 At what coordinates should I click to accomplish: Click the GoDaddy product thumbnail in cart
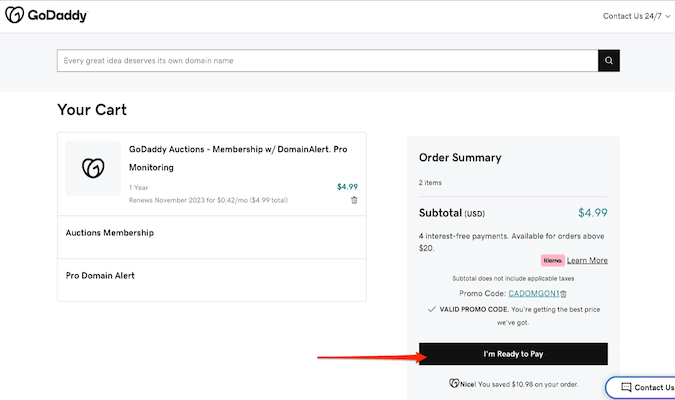pos(93,168)
